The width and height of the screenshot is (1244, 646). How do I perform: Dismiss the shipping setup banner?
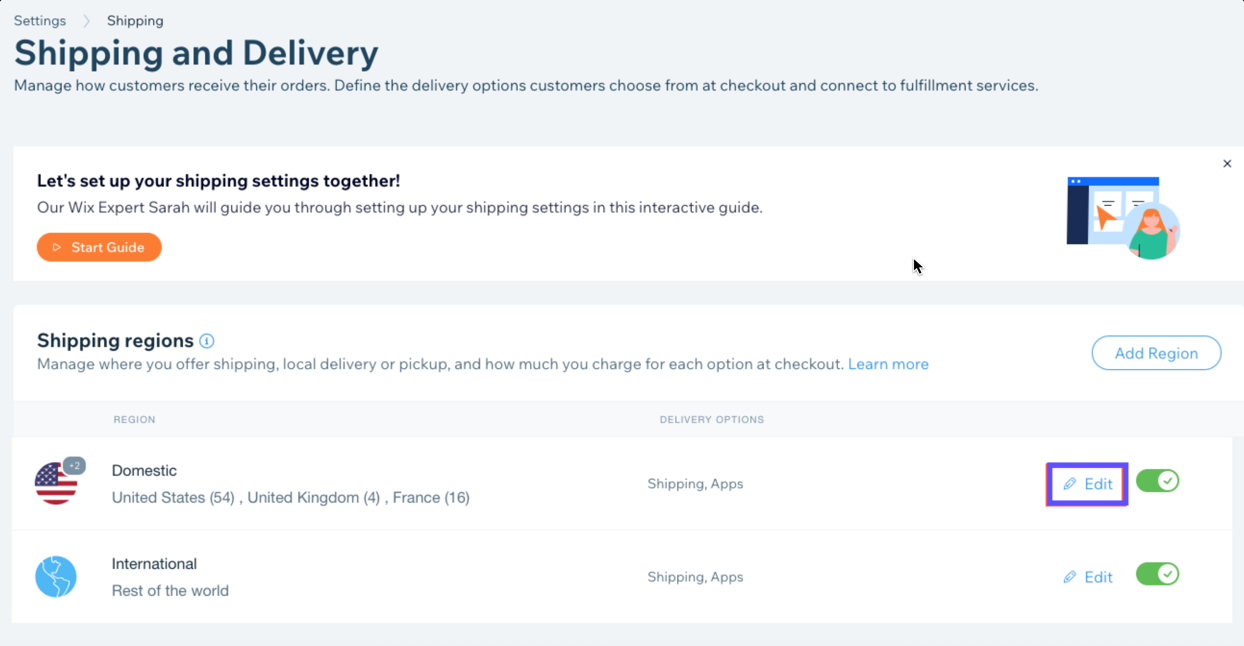1227,163
